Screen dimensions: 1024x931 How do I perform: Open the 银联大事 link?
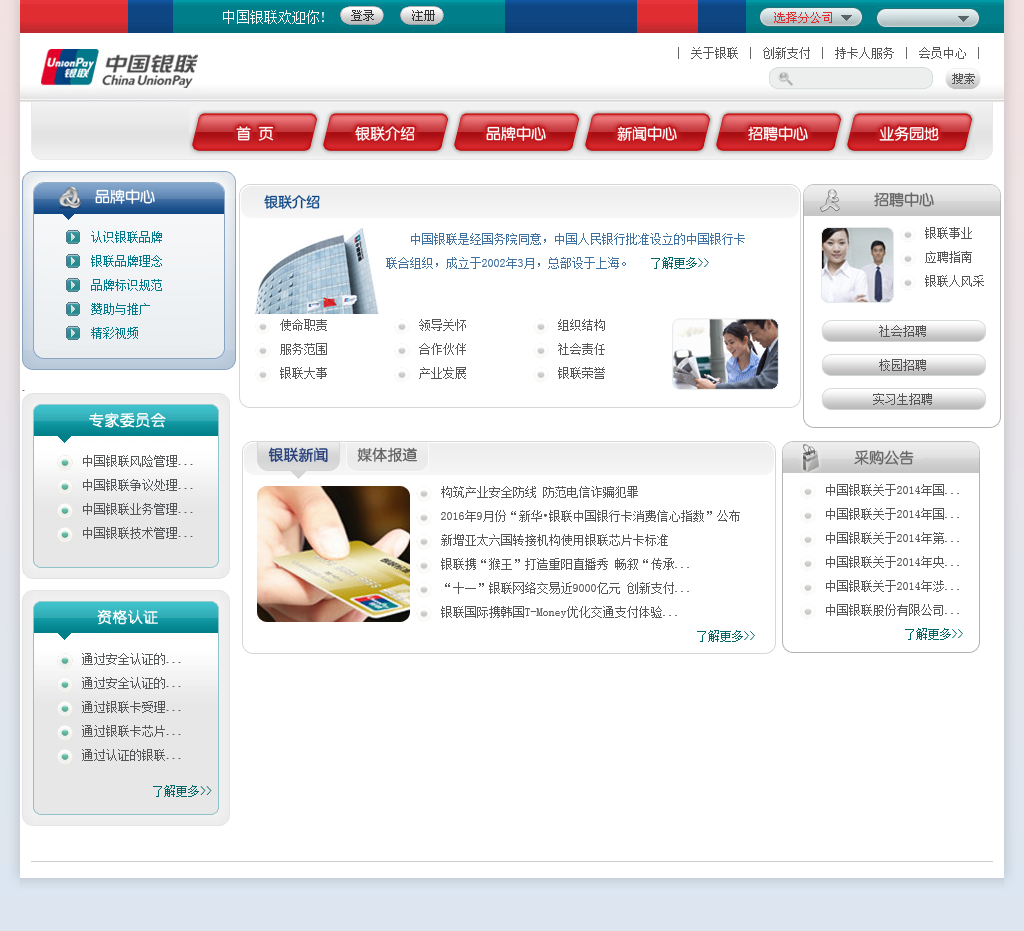point(304,373)
